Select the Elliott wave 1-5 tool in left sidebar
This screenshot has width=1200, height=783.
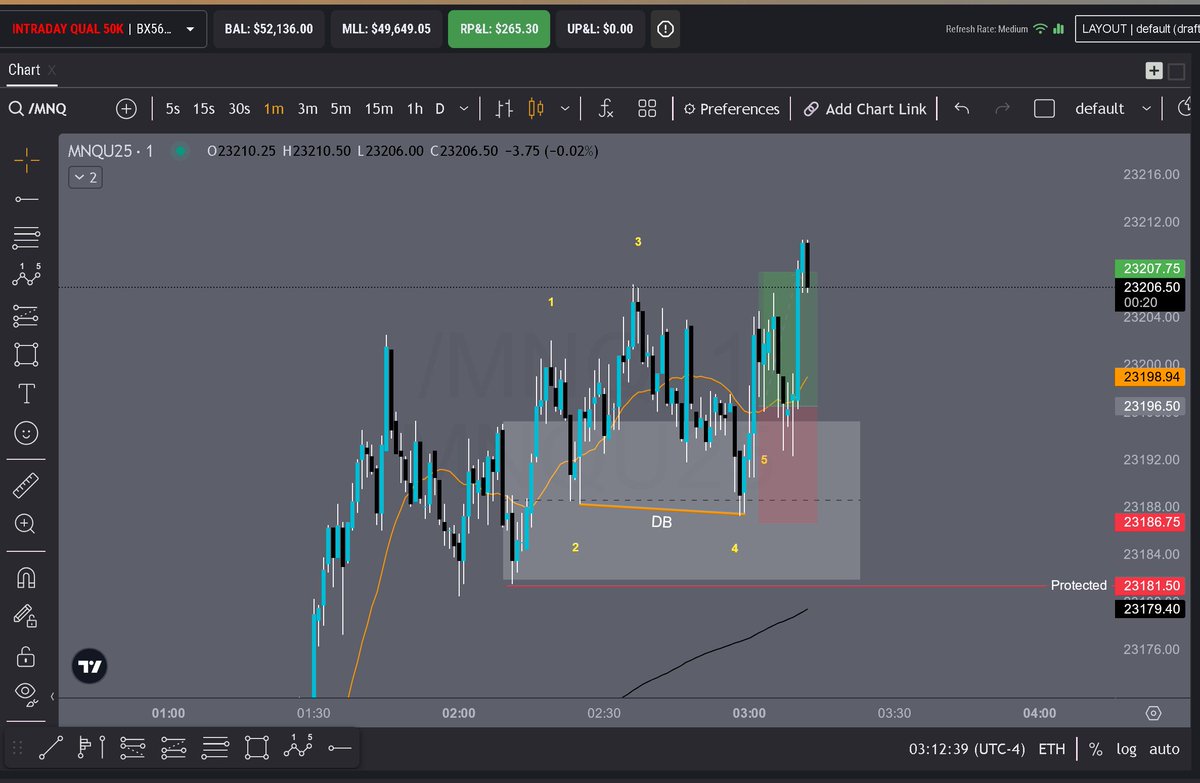(27, 276)
